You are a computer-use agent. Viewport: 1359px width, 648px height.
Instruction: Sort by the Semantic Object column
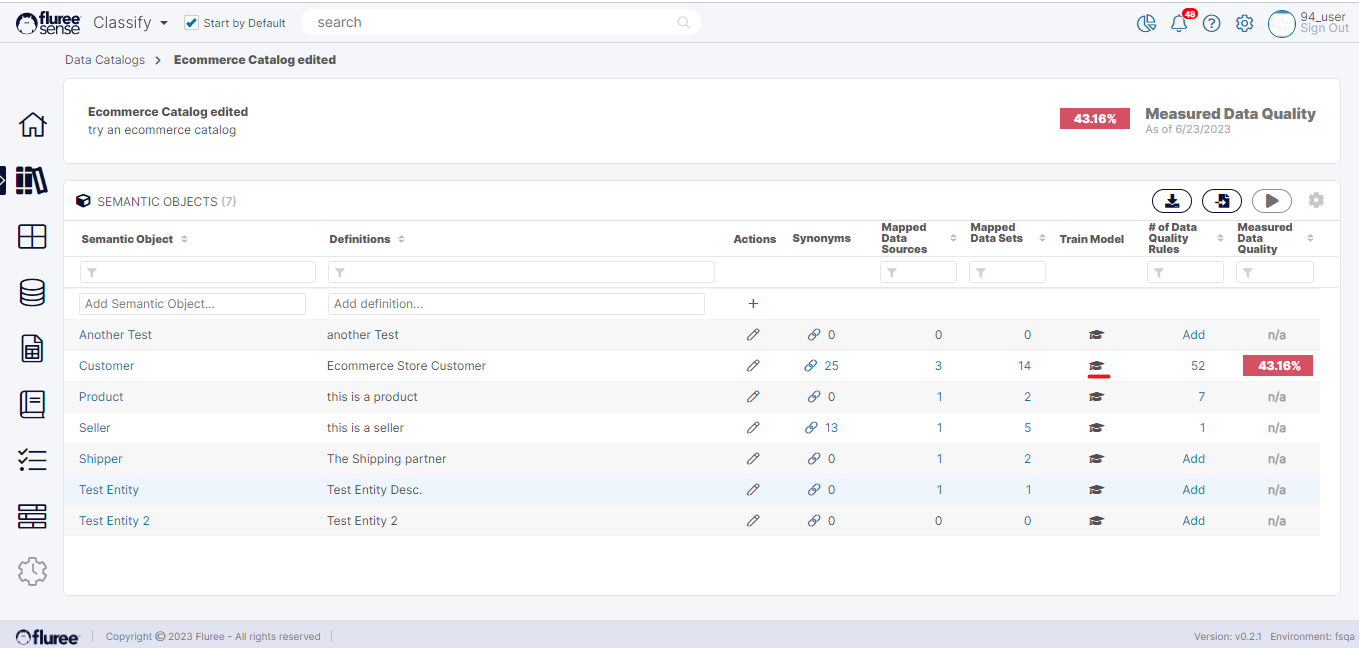pyautogui.click(x=184, y=239)
